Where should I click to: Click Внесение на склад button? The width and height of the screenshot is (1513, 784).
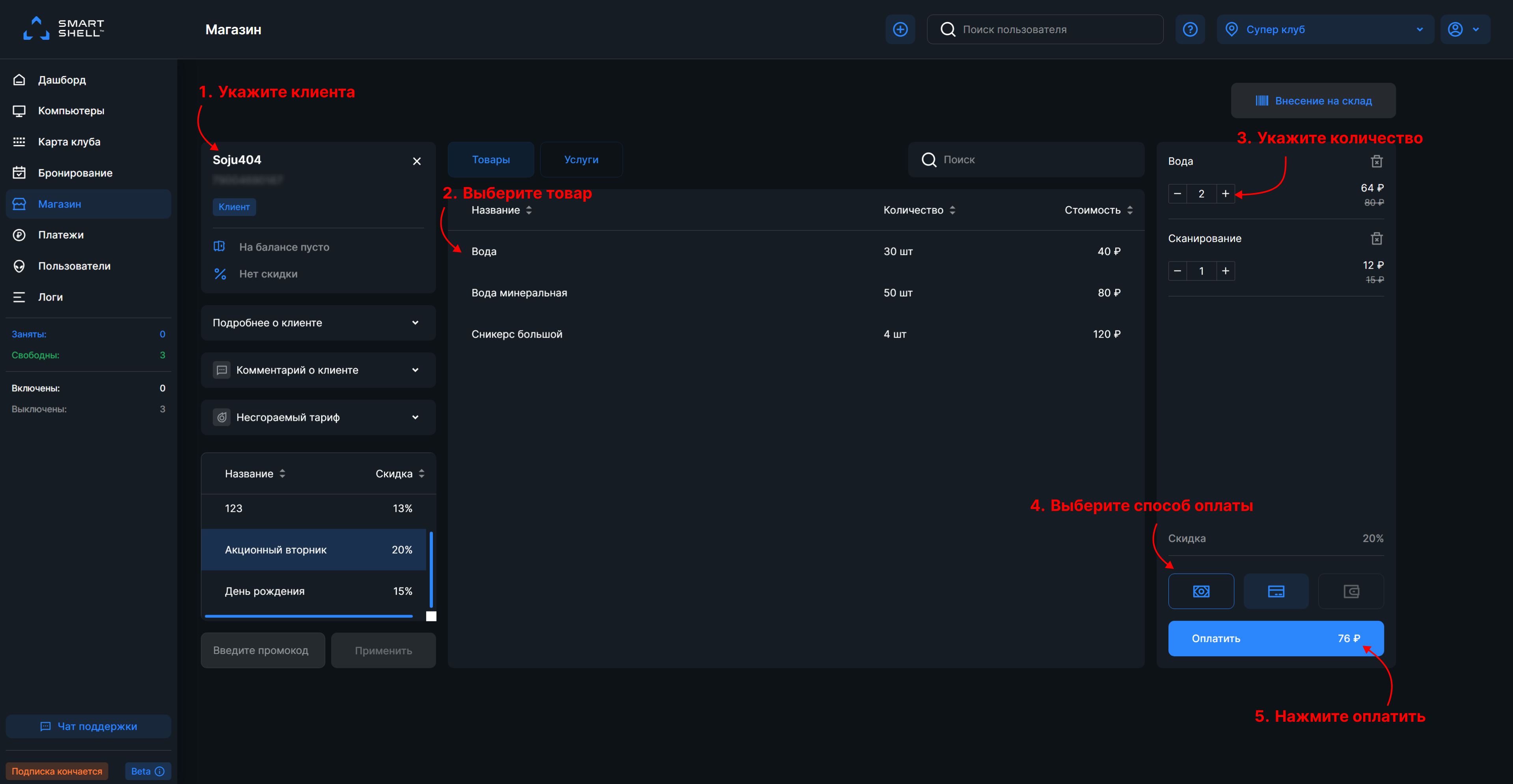point(1313,101)
